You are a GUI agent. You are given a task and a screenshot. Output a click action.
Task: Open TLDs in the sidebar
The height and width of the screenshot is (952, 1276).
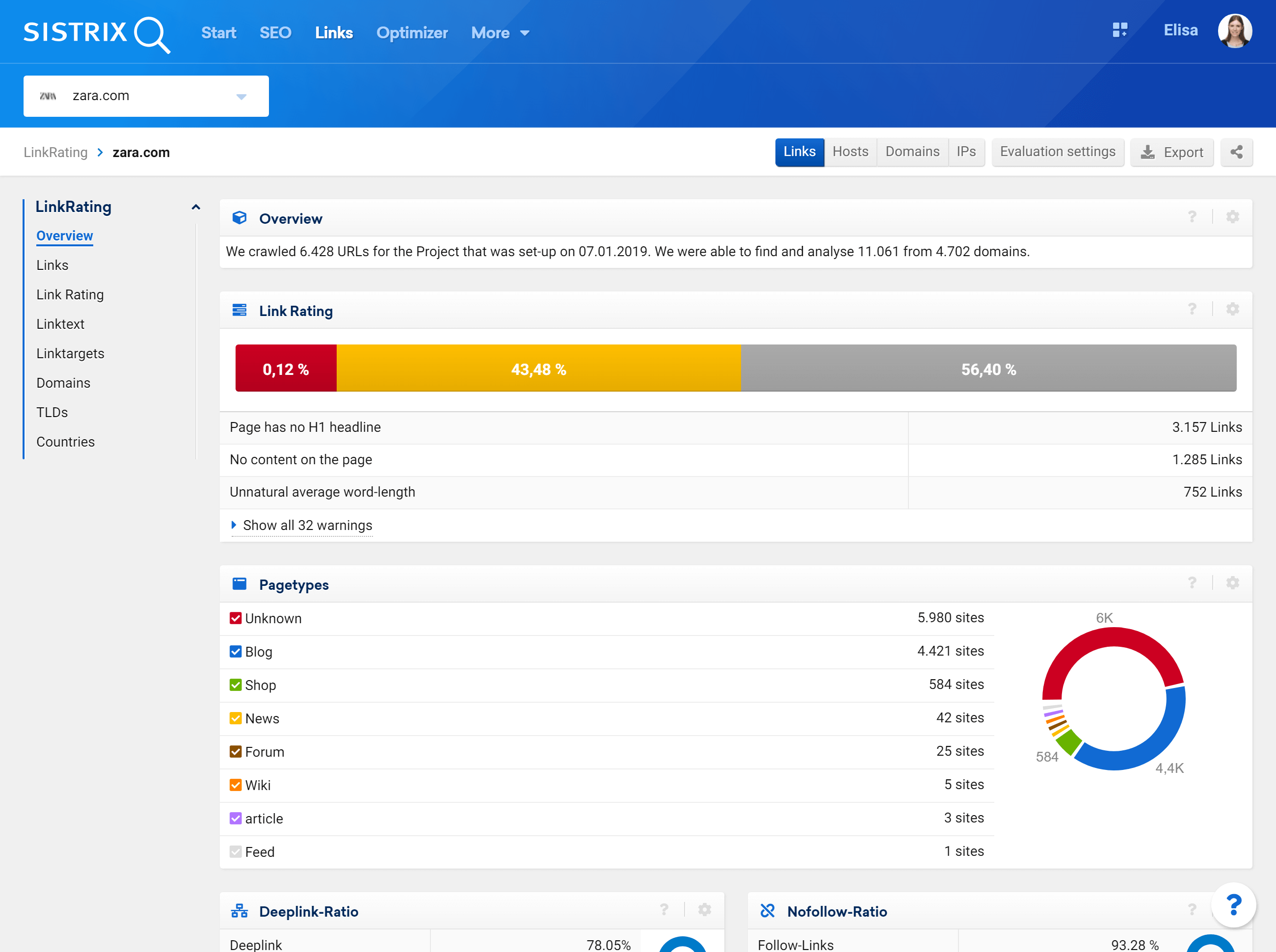click(53, 412)
